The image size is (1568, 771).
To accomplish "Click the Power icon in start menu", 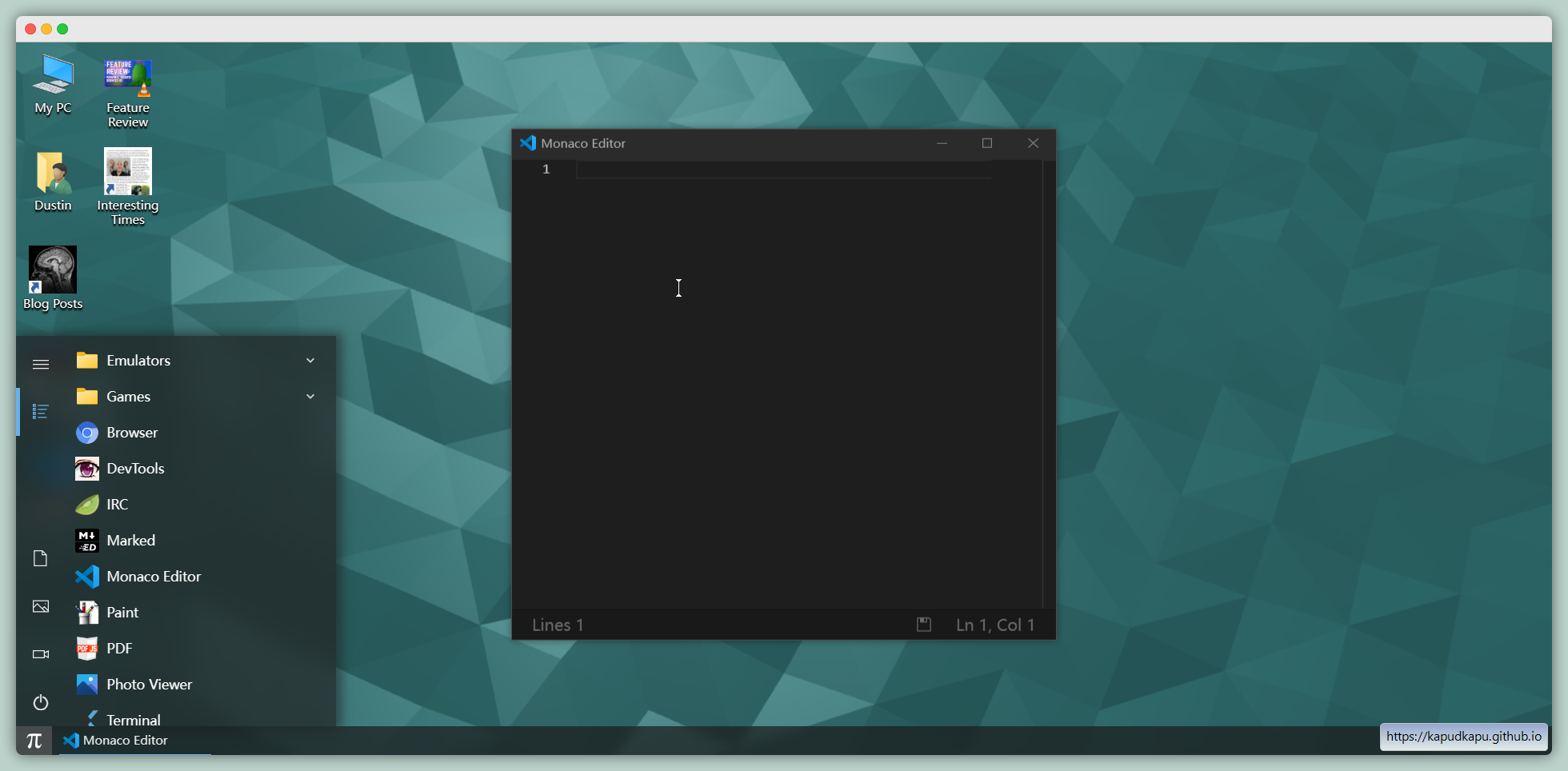I will 41,702.
